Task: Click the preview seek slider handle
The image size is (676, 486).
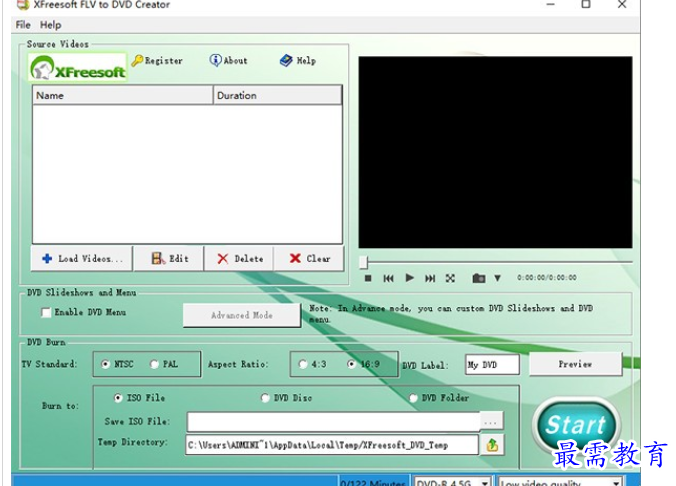Action: point(363,262)
